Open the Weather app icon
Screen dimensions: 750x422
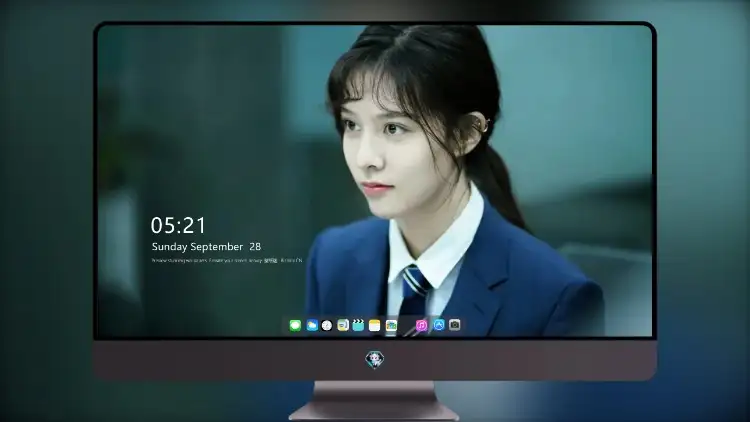pos(312,326)
